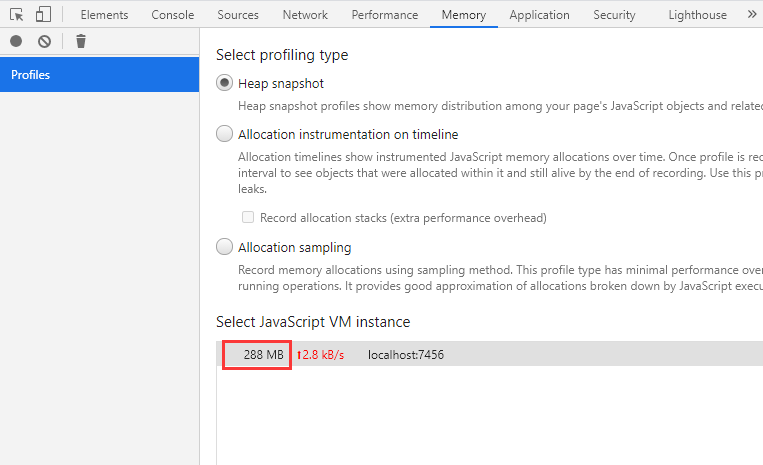Switch to the Sources tab
This screenshot has width=763, height=465.
(x=238, y=15)
